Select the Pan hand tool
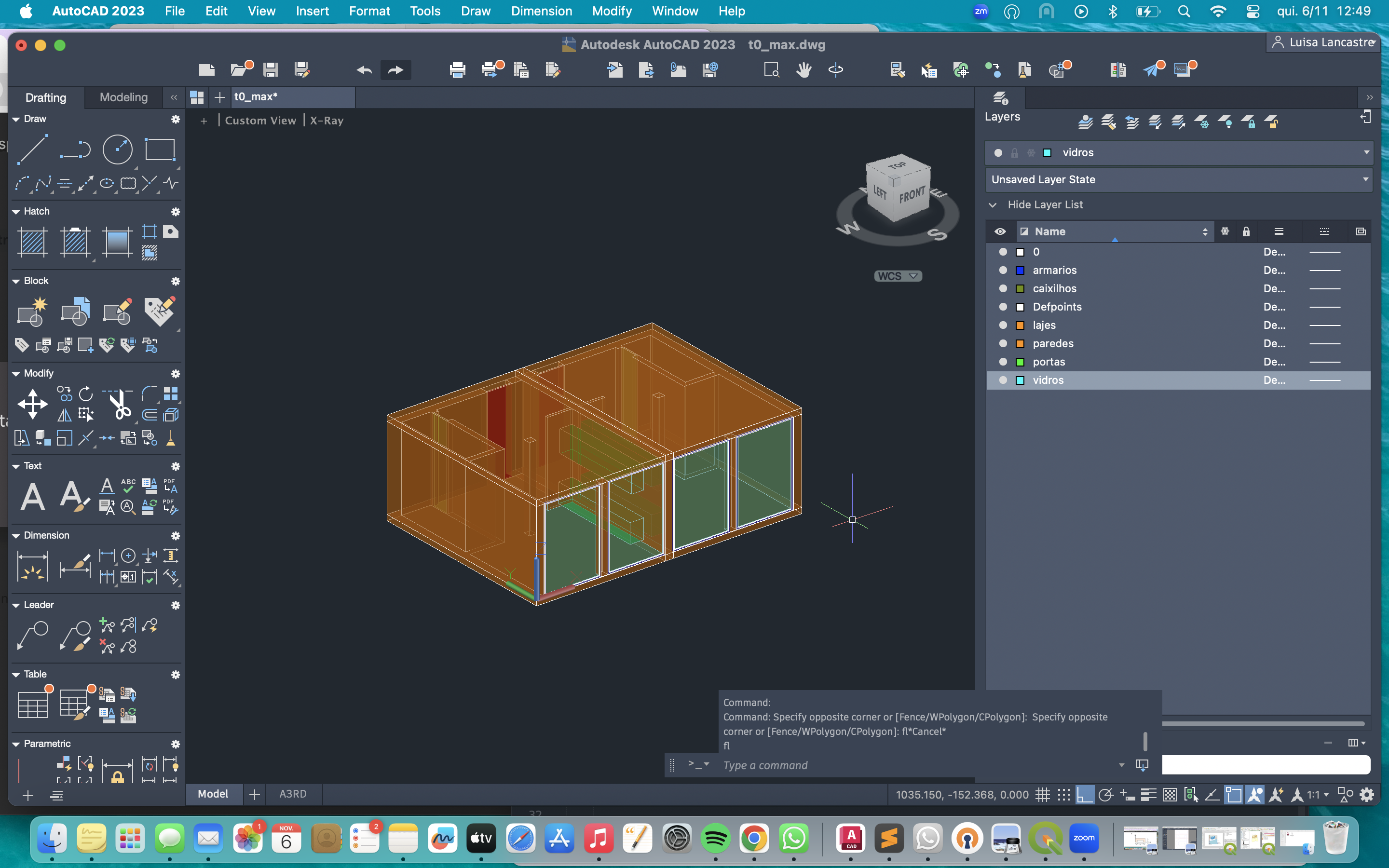The width and height of the screenshot is (1389, 868). [x=803, y=70]
